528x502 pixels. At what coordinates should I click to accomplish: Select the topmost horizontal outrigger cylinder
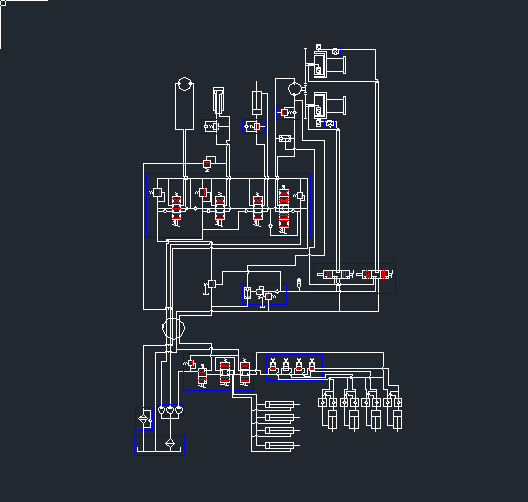click(x=282, y=404)
